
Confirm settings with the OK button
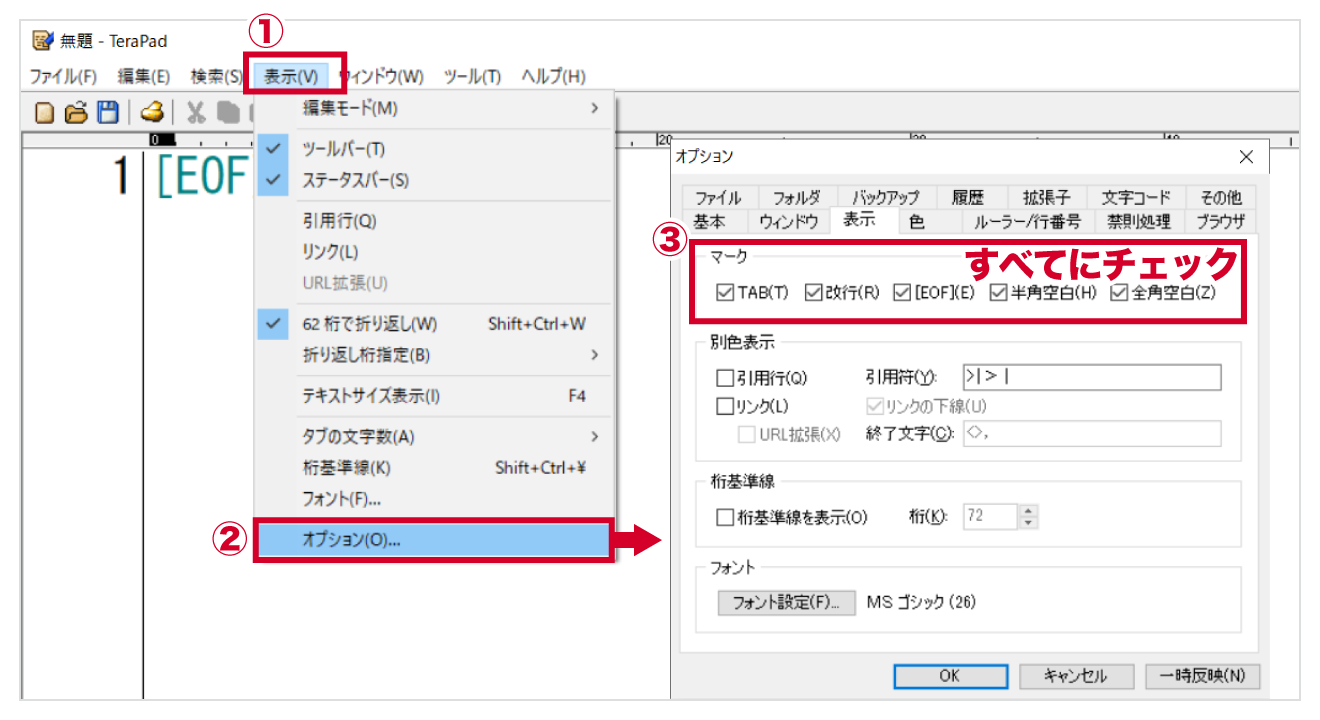tap(948, 676)
